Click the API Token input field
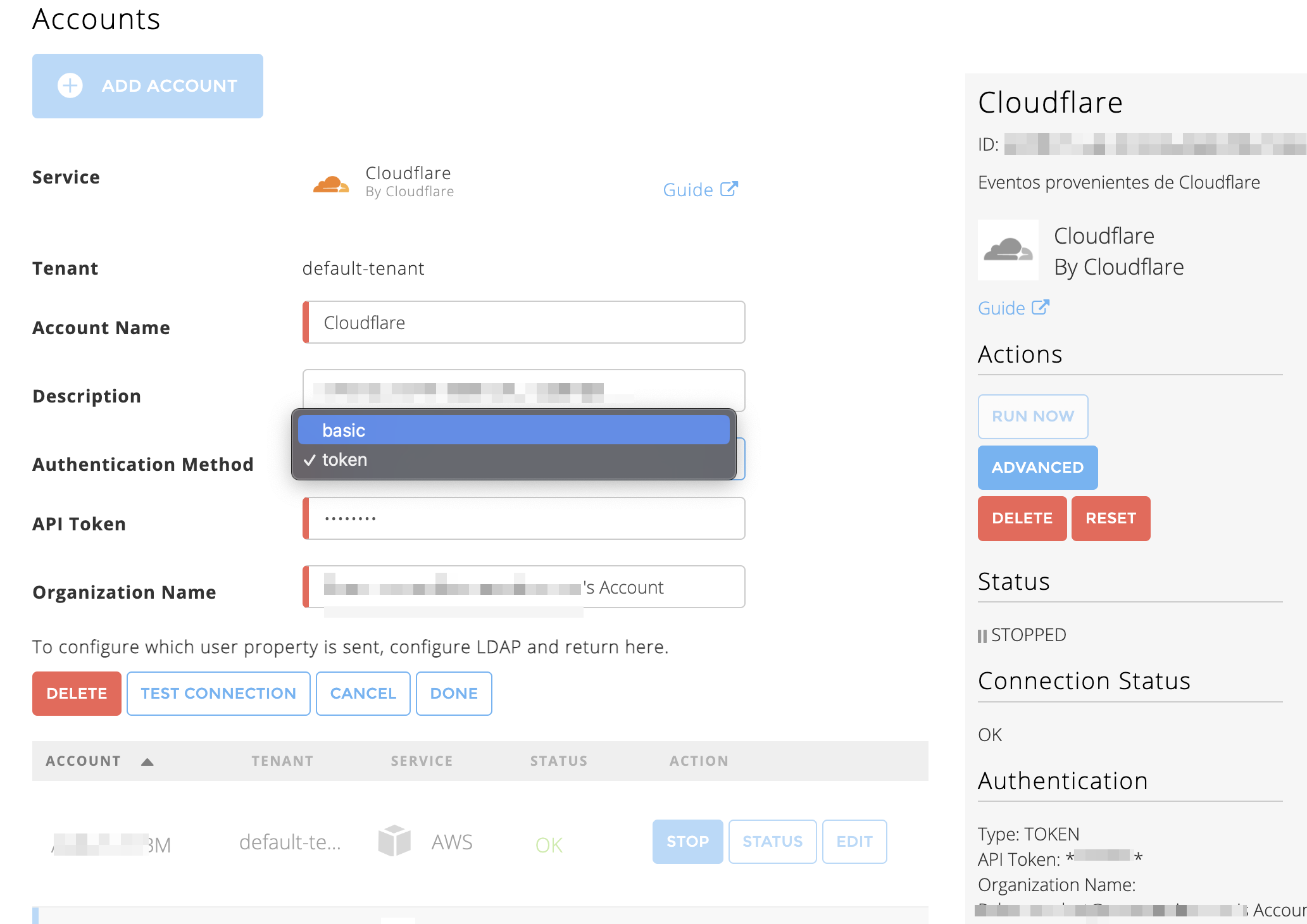Screen dimensions: 1307x924 525,518
